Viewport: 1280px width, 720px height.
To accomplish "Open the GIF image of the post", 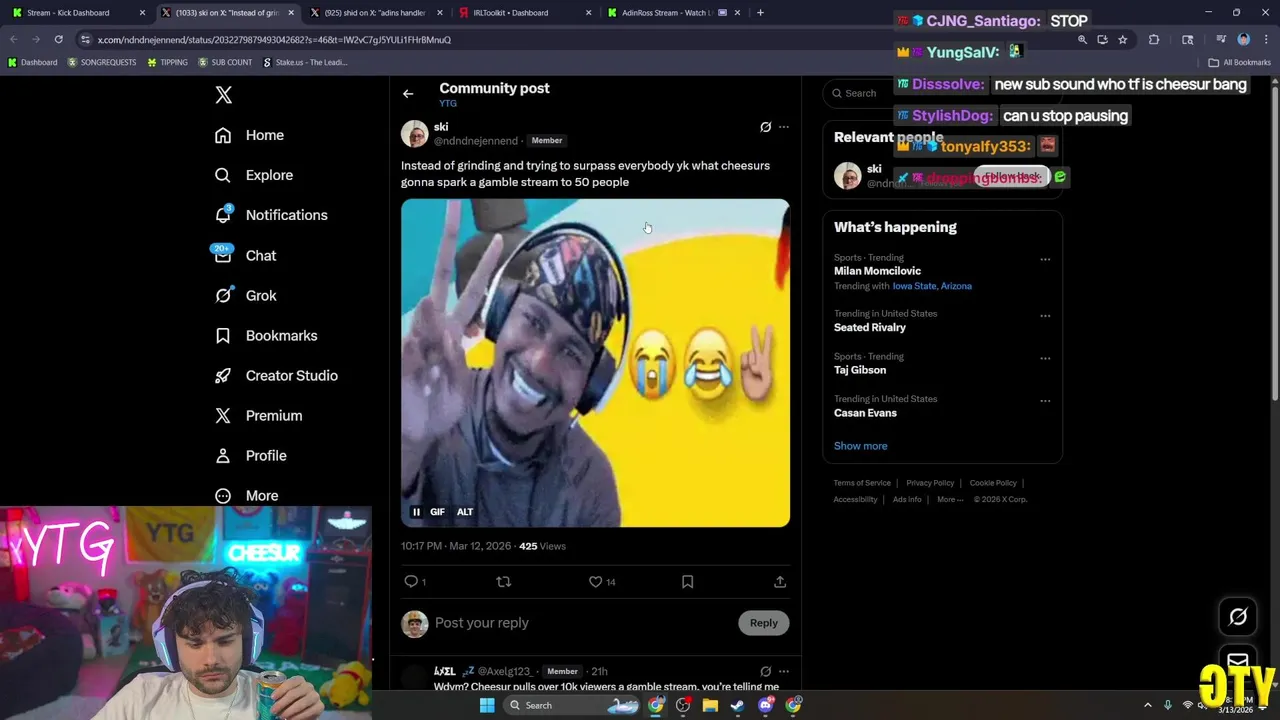I will tap(595, 362).
